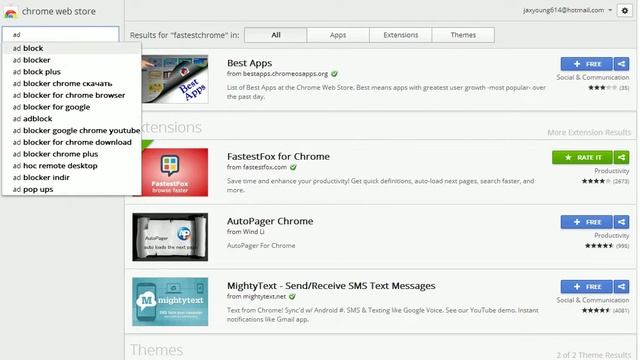Choose 'ad blocker' suggestion
This screenshot has width=640, height=360.
72,60
